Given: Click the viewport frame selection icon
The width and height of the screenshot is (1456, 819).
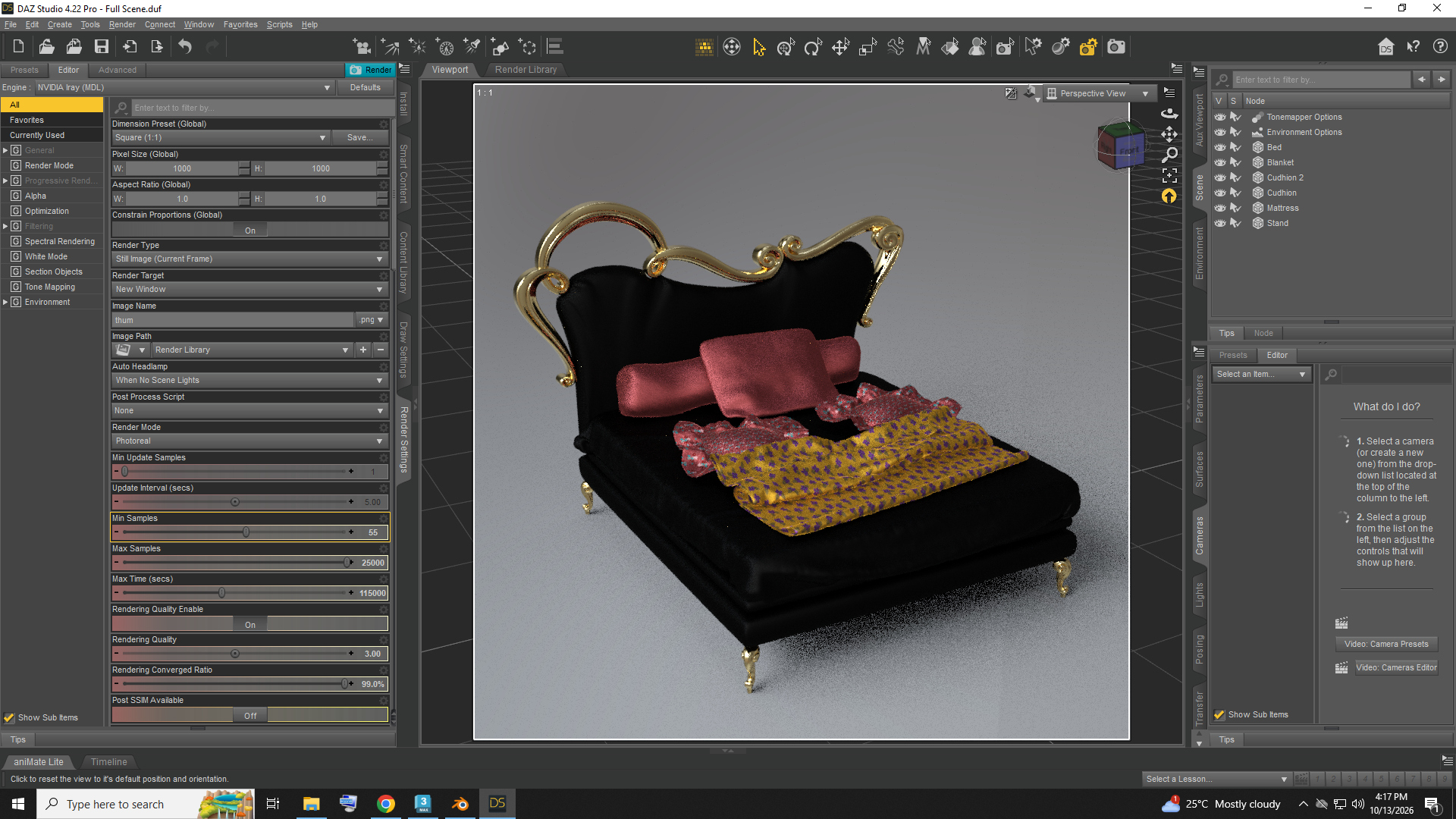Looking at the screenshot, I should pyautogui.click(x=1169, y=176).
